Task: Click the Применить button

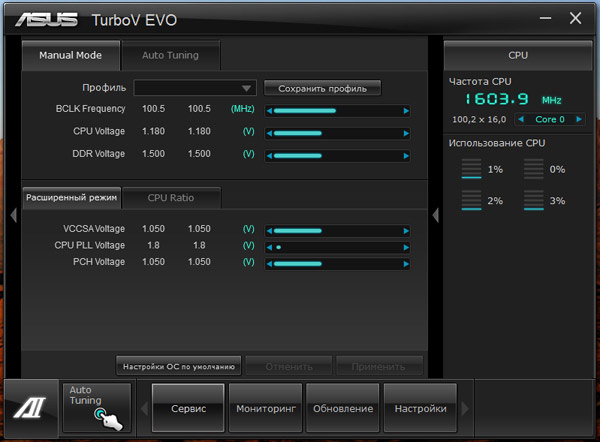Action: click(379, 367)
